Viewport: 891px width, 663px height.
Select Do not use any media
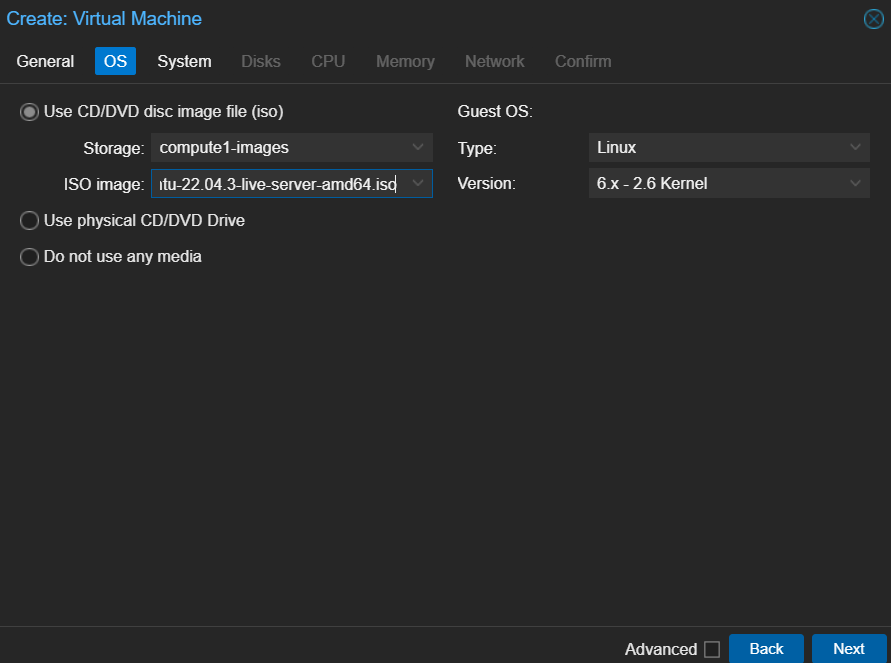30,257
